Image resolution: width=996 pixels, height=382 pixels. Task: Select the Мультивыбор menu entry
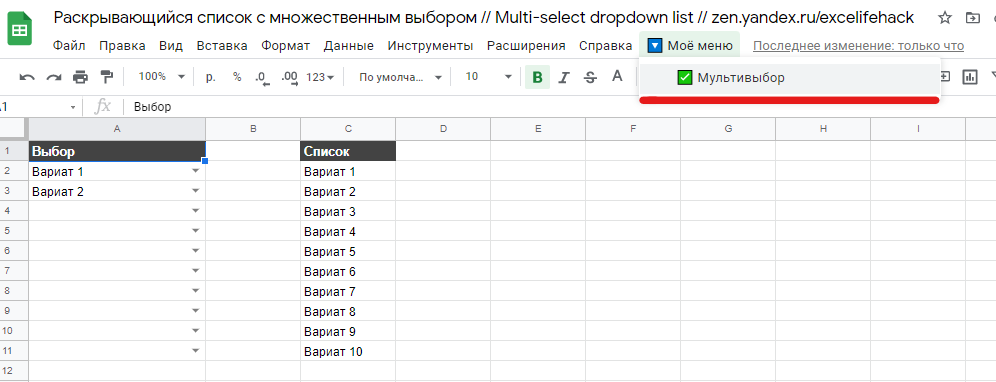[790, 78]
